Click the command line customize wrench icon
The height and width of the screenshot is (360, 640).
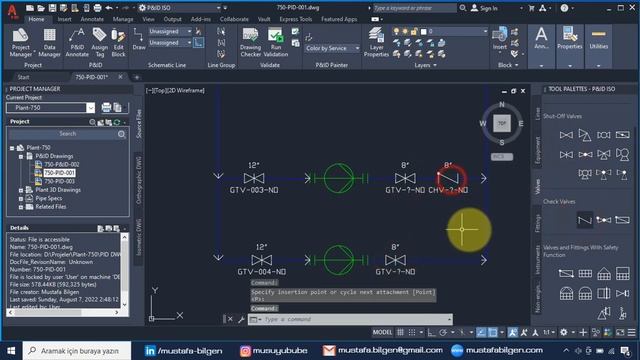pyautogui.click(x=241, y=319)
